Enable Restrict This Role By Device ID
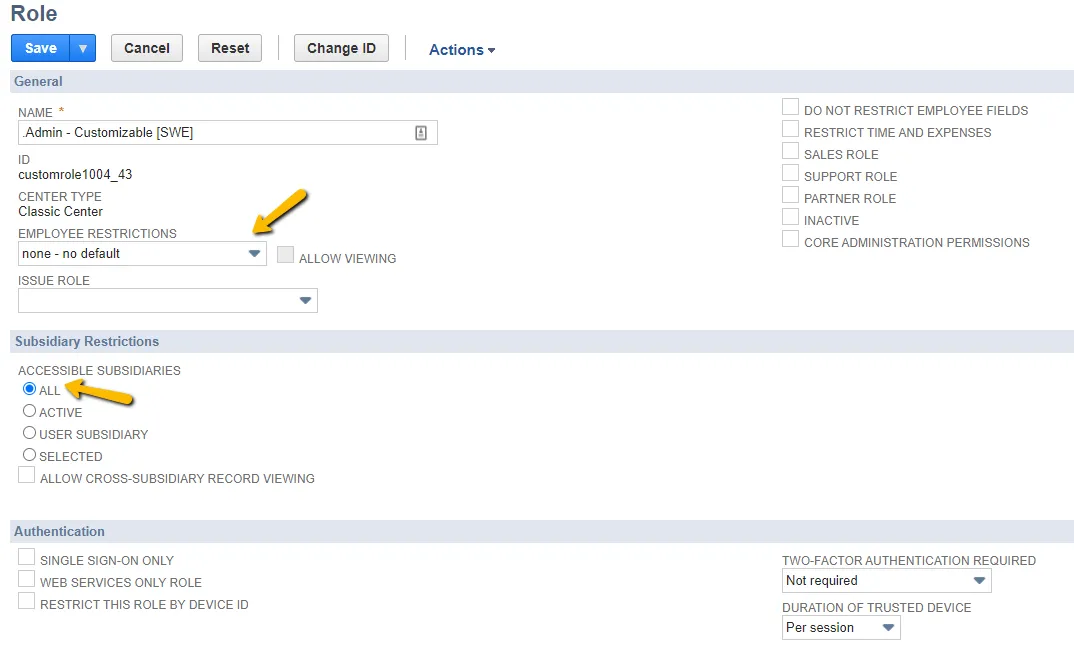This screenshot has height=647, width=1074. click(27, 600)
